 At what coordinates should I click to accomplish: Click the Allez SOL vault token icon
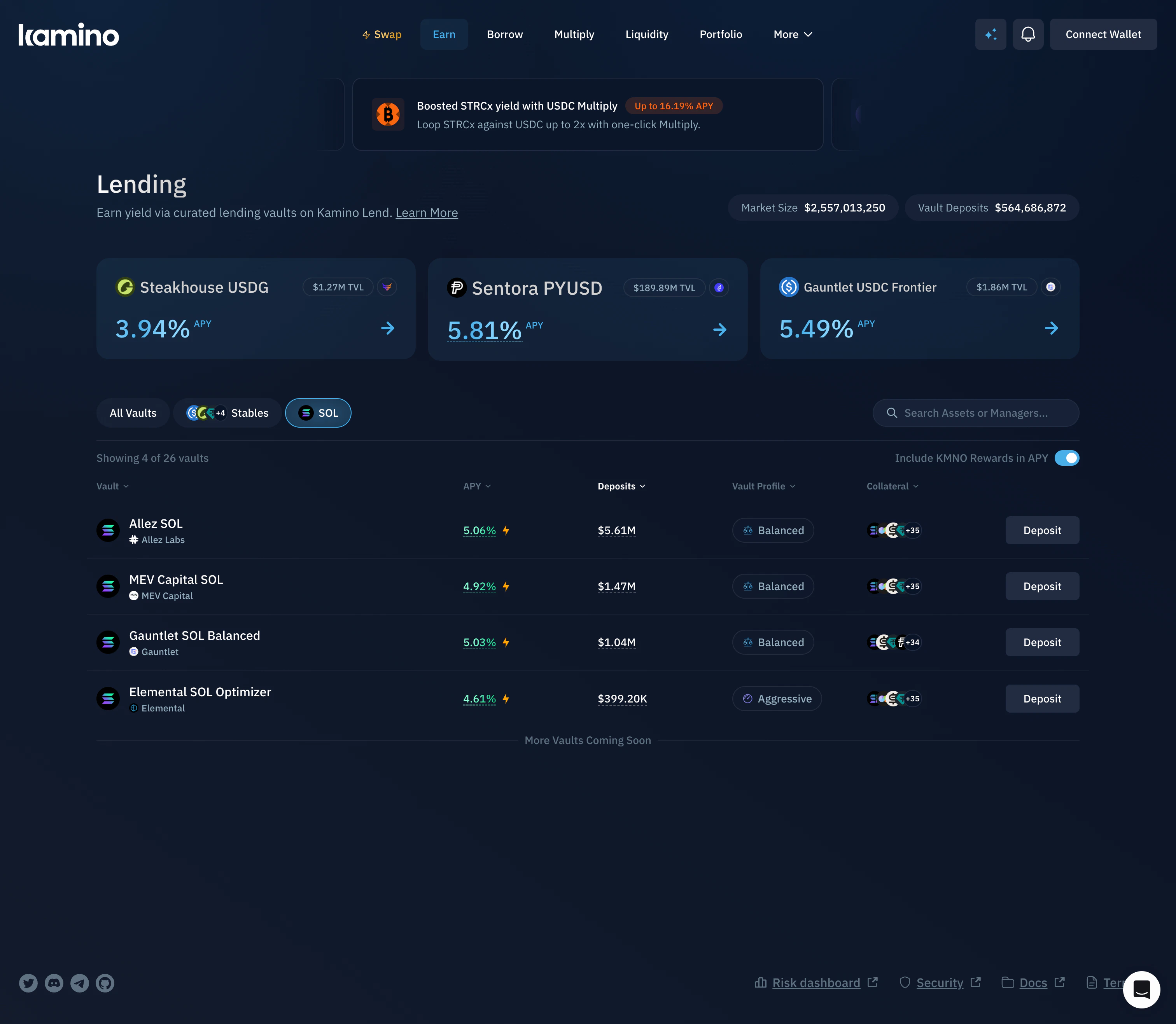108,530
